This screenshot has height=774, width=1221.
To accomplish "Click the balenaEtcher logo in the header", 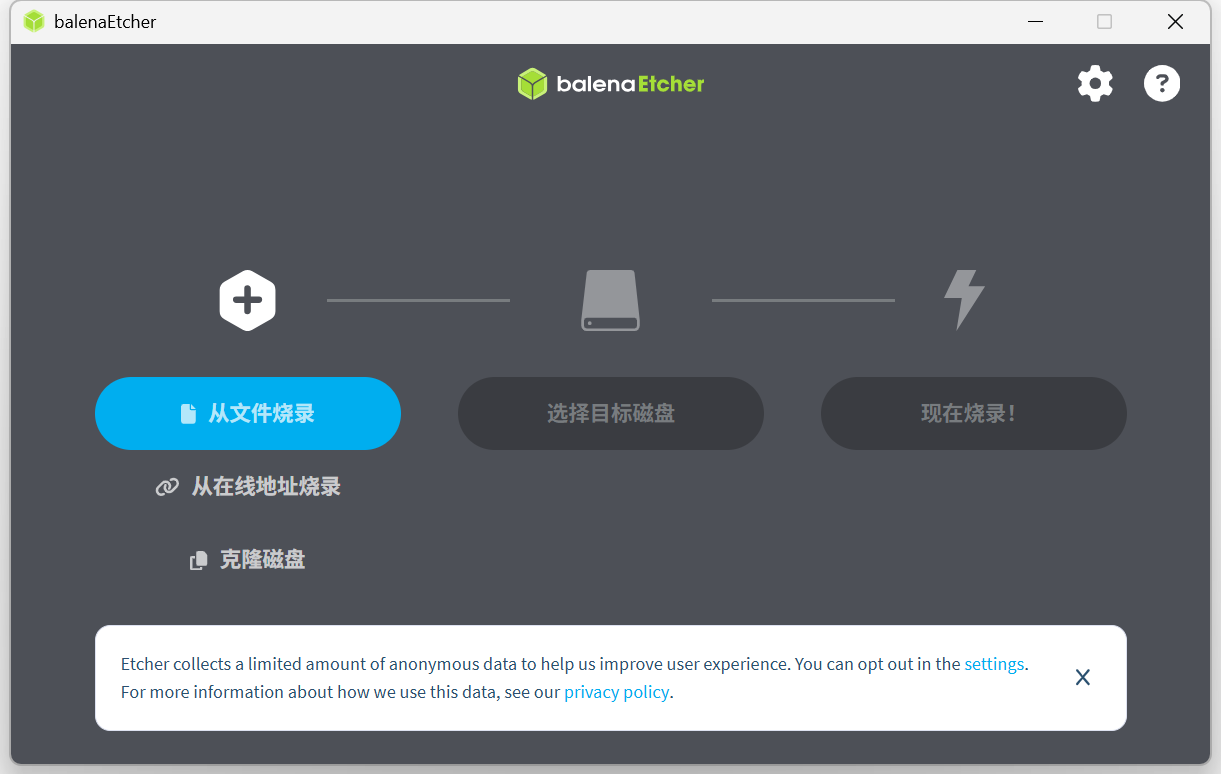I will 611,84.
